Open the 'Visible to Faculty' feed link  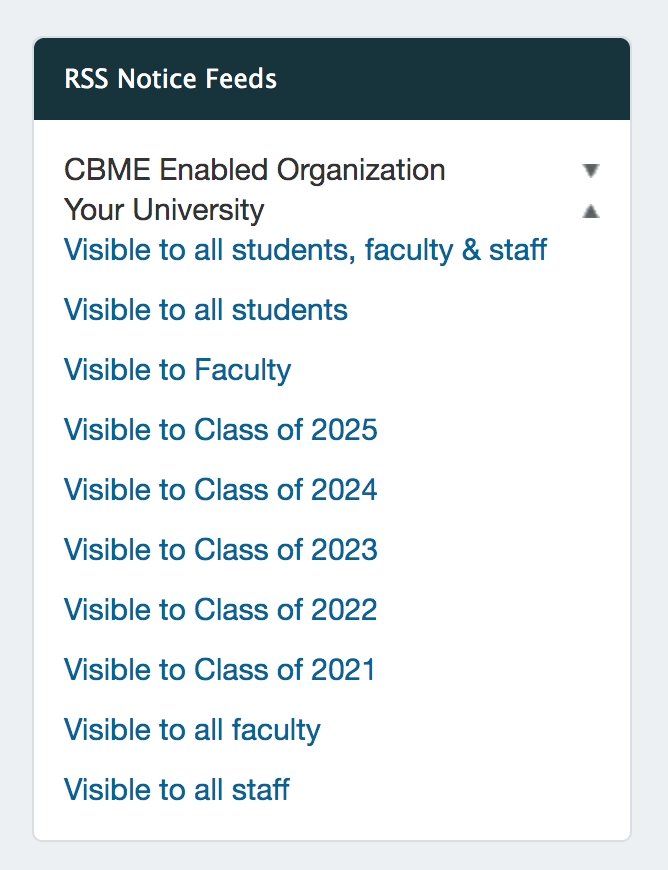tap(177, 370)
